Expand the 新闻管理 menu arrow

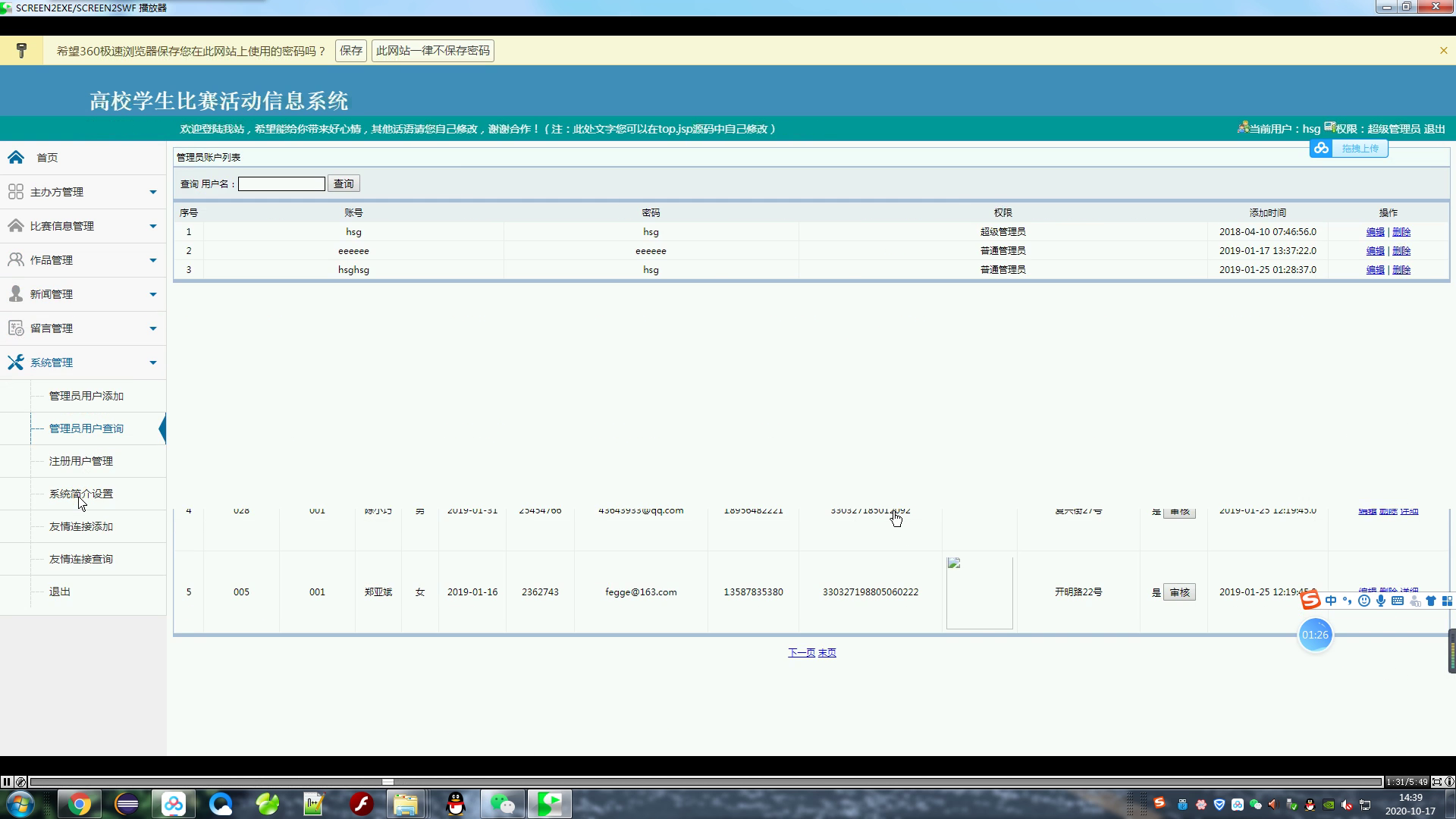point(152,295)
